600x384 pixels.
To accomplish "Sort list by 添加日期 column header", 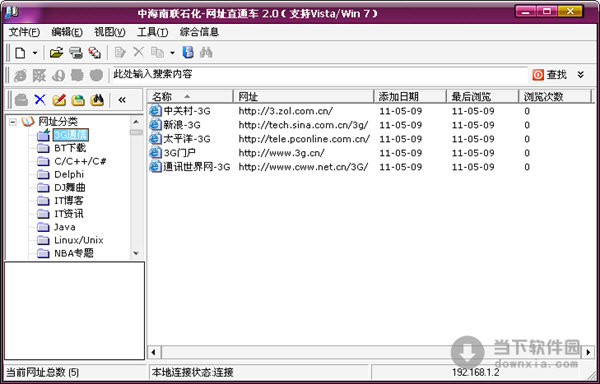I will pyautogui.click(x=410, y=97).
